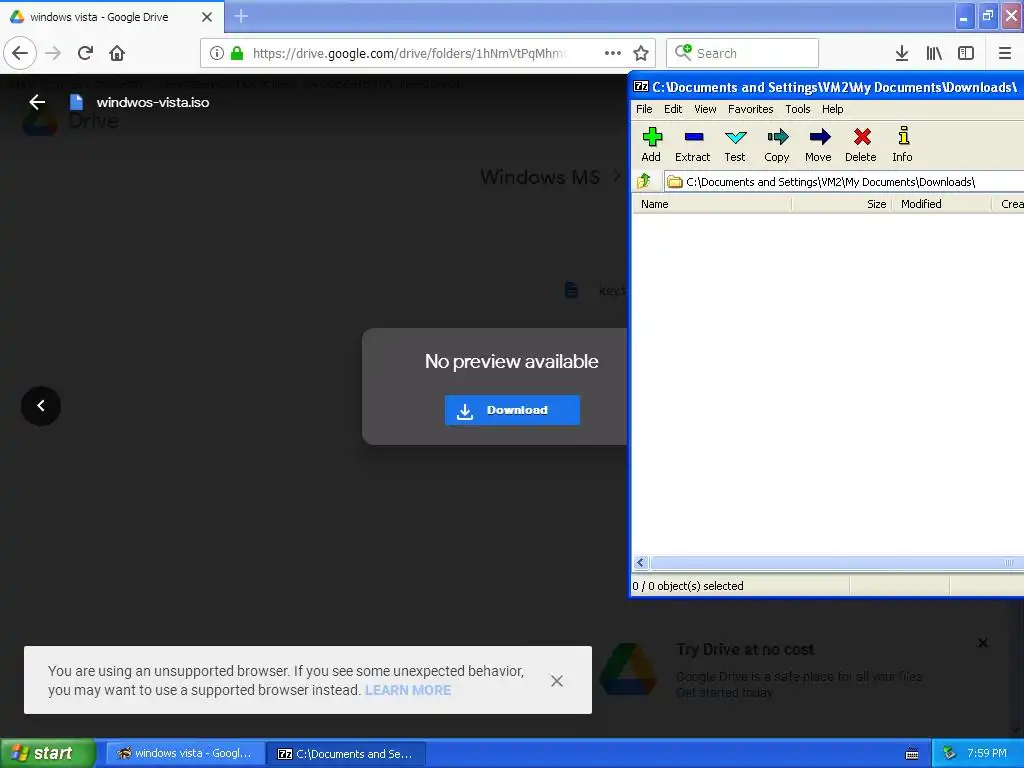Click the Firefox forward arrow
Screen dimensions: 1024x768
click(x=53, y=53)
